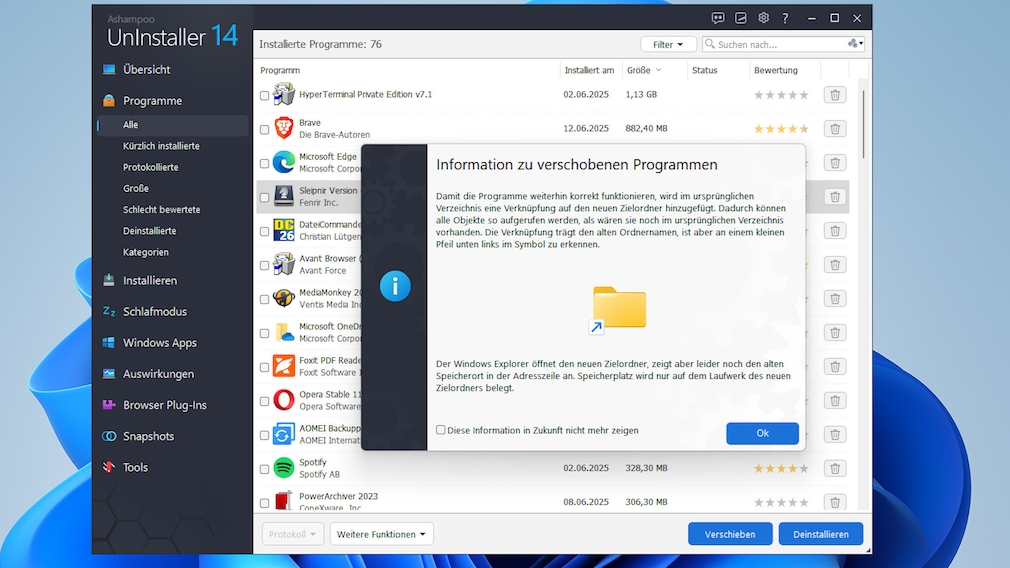Open the Filter dropdown
Screen dimensions: 1010x568
pyautogui.click(x=668, y=45)
